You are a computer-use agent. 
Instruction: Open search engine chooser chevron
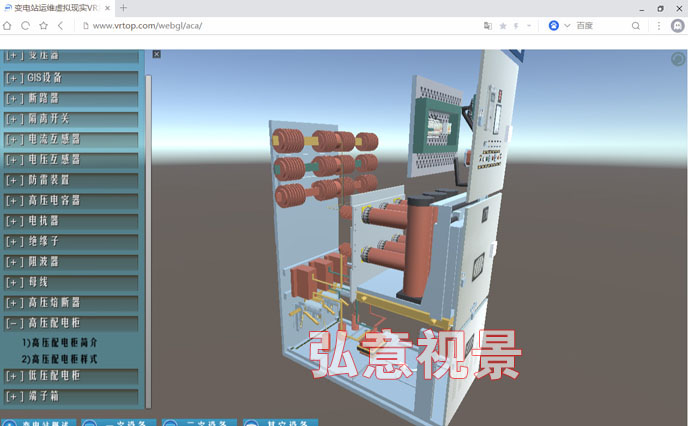tap(567, 26)
